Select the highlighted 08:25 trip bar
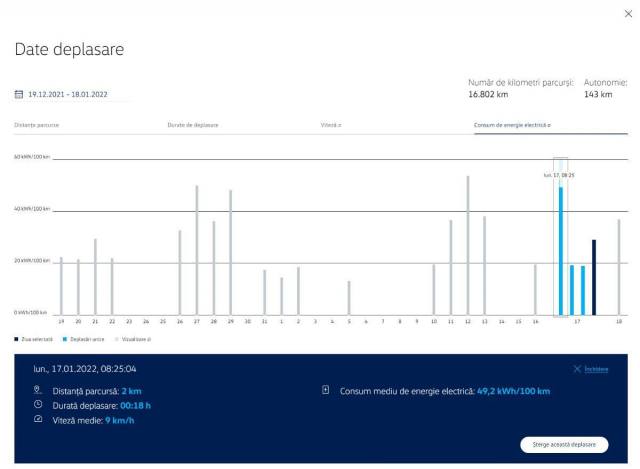The width and height of the screenshot is (640, 469). coord(561,250)
